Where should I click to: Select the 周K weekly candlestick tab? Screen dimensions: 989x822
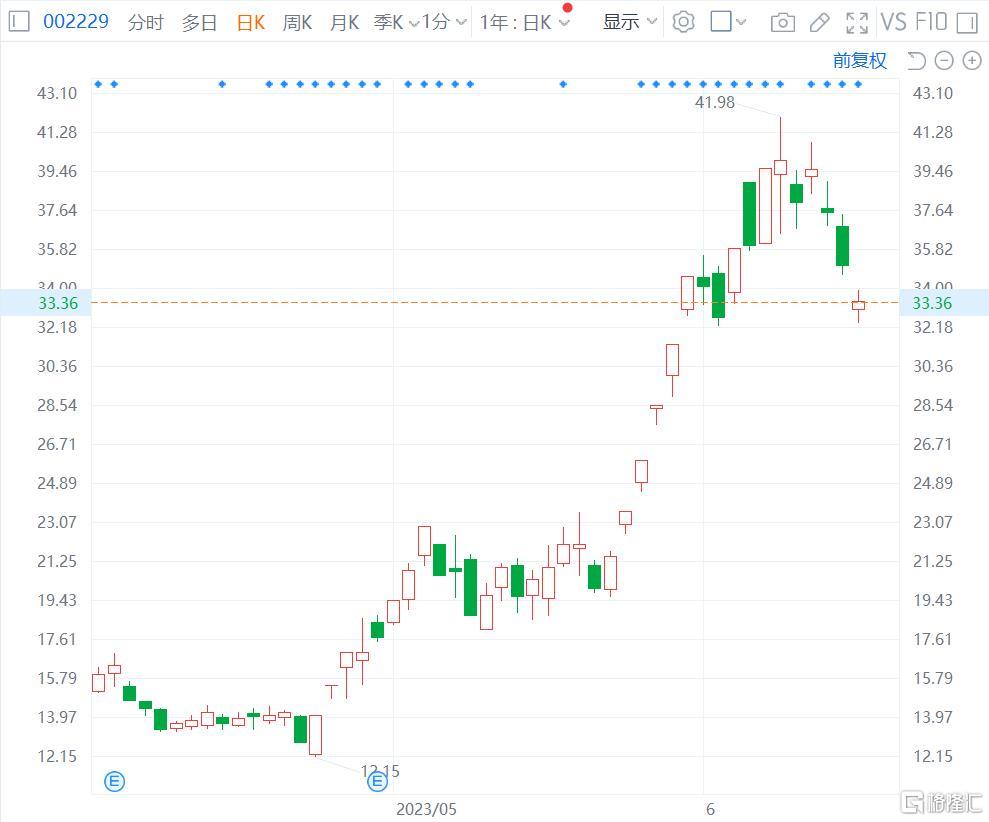click(297, 23)
